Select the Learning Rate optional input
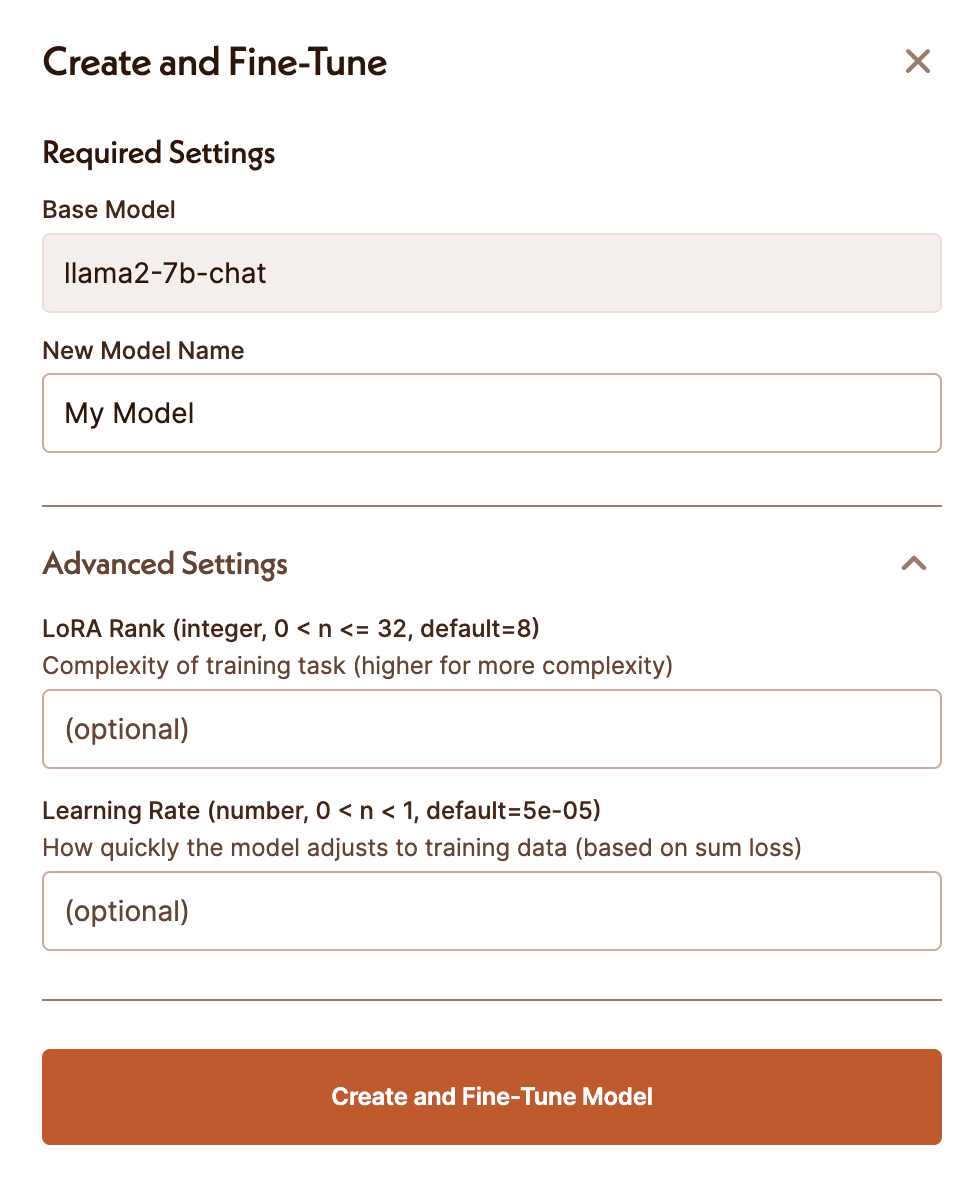 click(491, 911)
